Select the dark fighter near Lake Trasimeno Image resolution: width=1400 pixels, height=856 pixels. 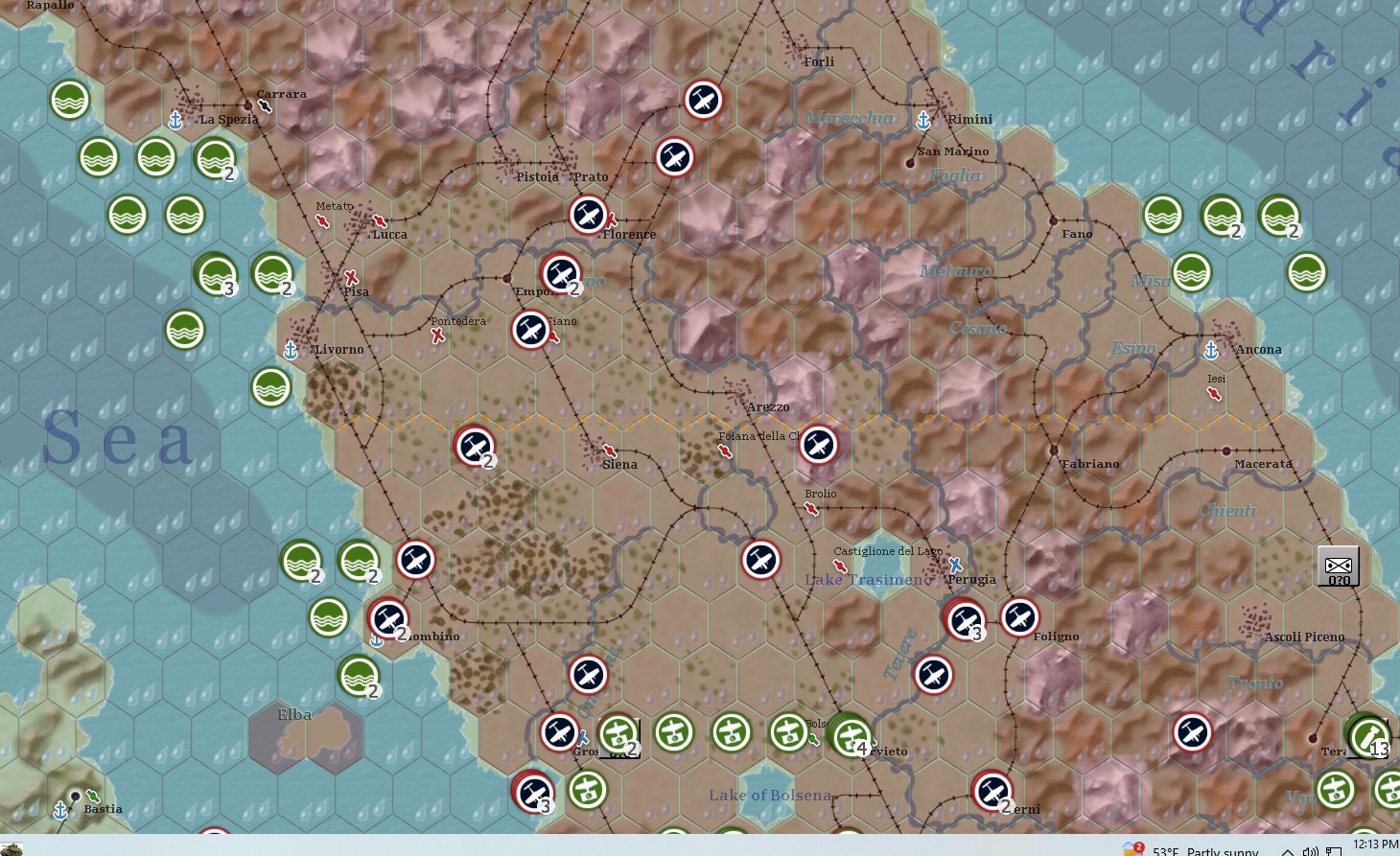[x=760, y=561]
